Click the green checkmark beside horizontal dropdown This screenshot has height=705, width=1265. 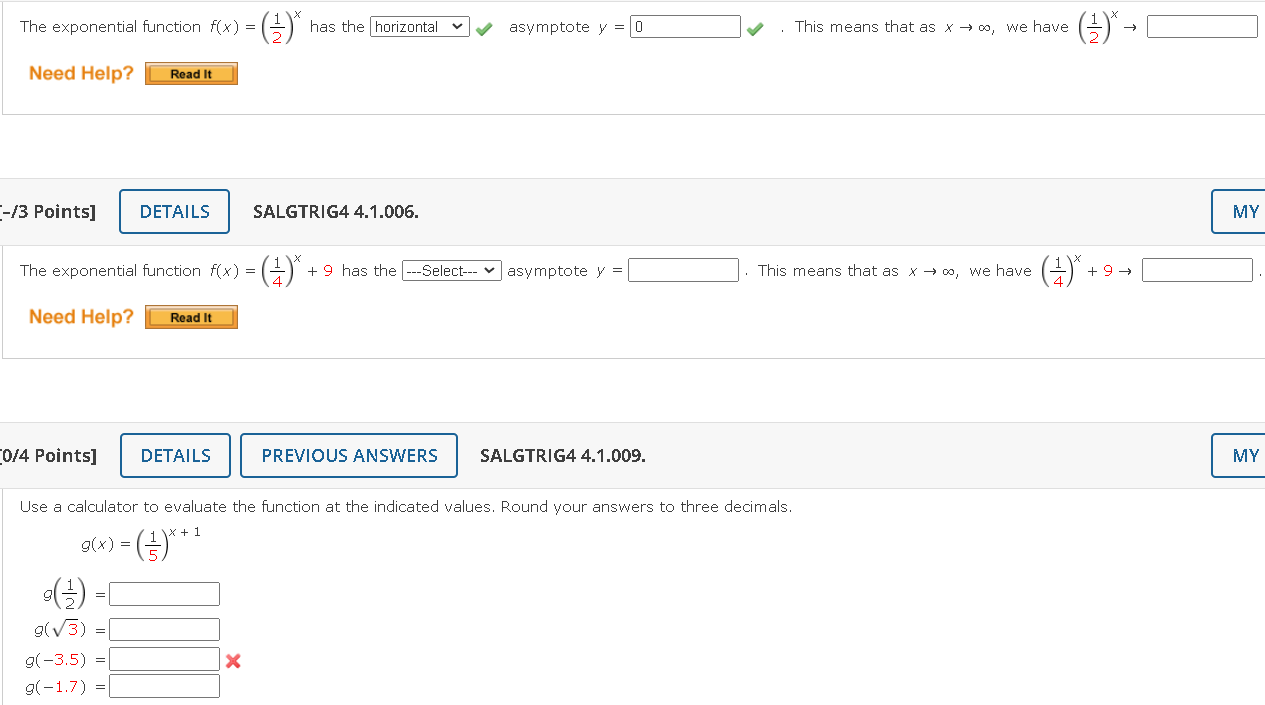pyautogui.click(x=484, y=29)
